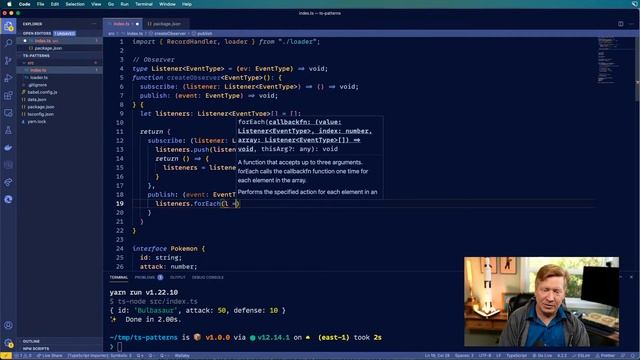Open babel.config.js in the file tree
Screen dimensions: 640x360
pos(60,92)
